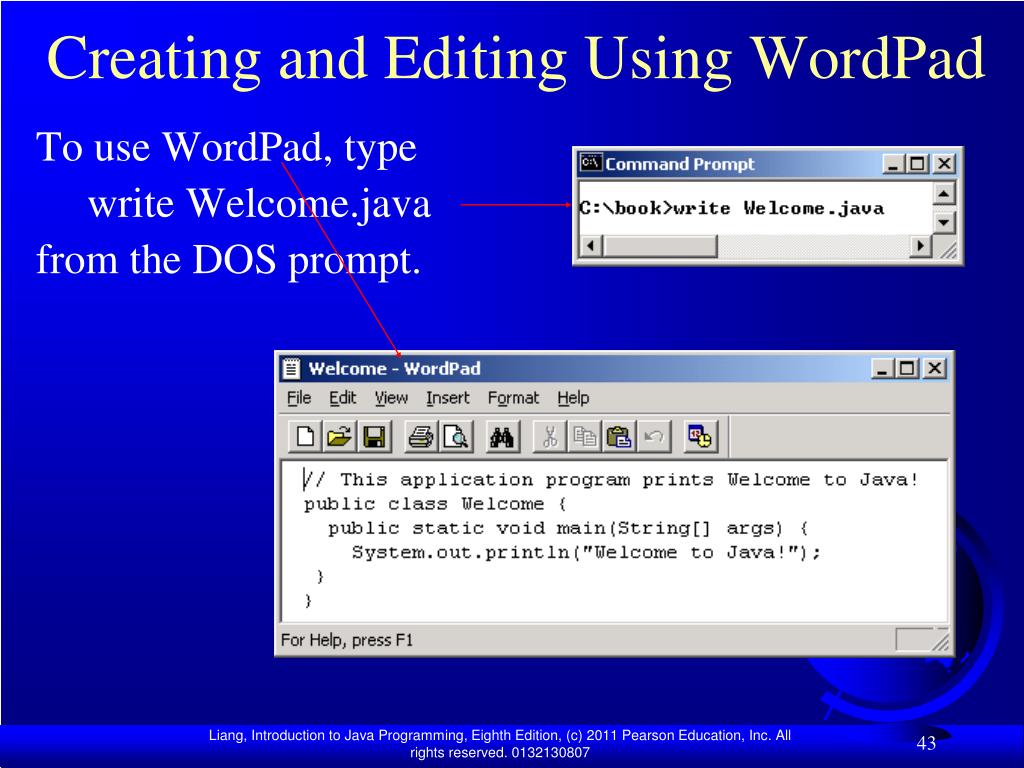Close the Command Prompt window
The width and height of the screenshot is (1024, 768).
pyautogui.click(x=944, y=163)
